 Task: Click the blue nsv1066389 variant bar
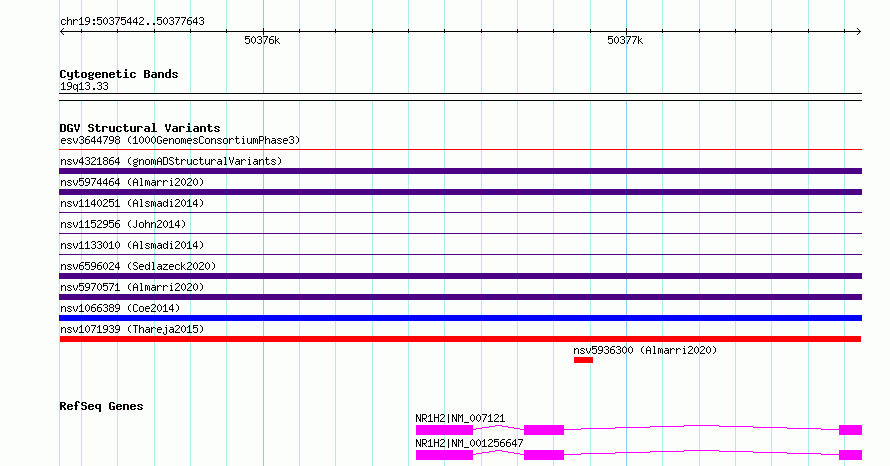(460, 318)
